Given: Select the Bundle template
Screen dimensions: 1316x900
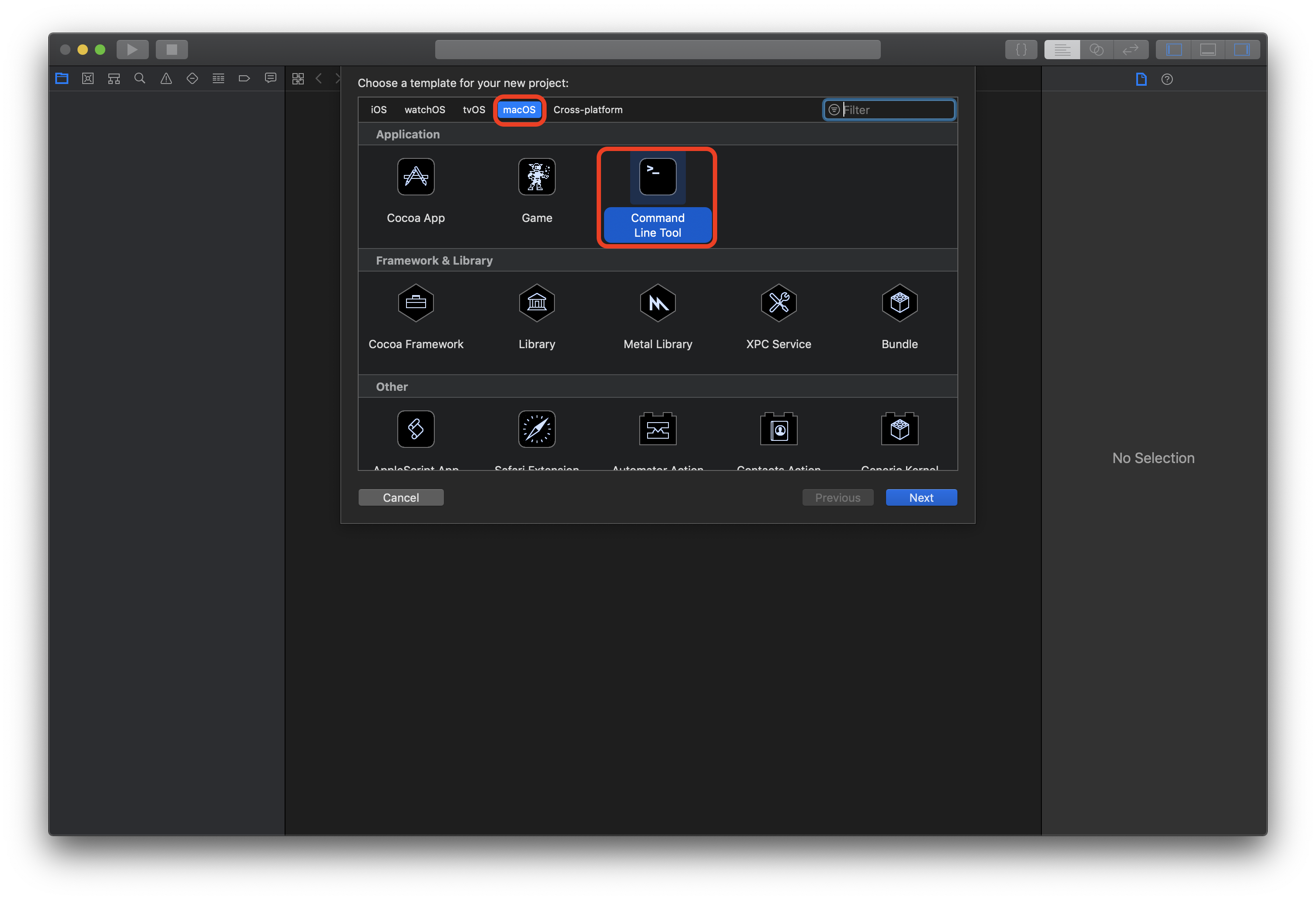Looking at the screenshot, I should click(x=899, y=317).
